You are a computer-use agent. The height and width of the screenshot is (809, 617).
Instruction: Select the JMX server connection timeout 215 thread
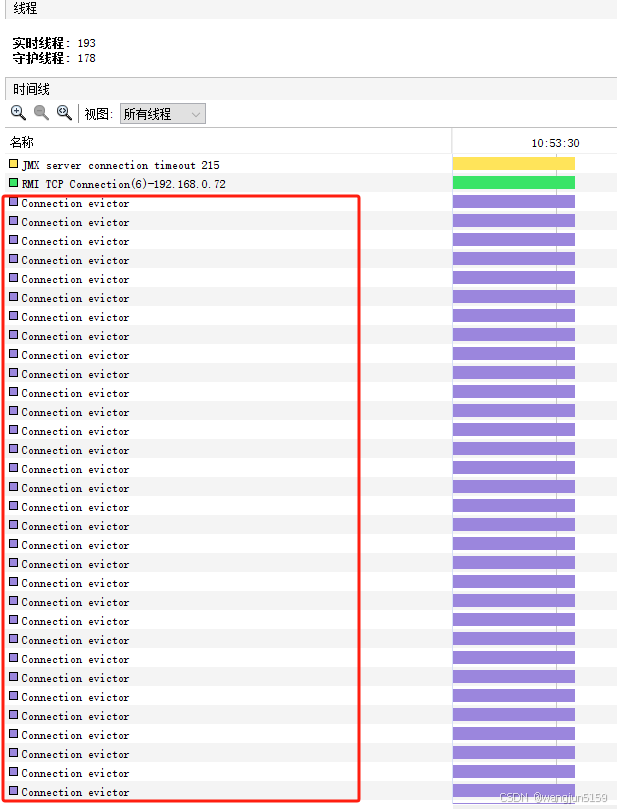tap(120, 166)
